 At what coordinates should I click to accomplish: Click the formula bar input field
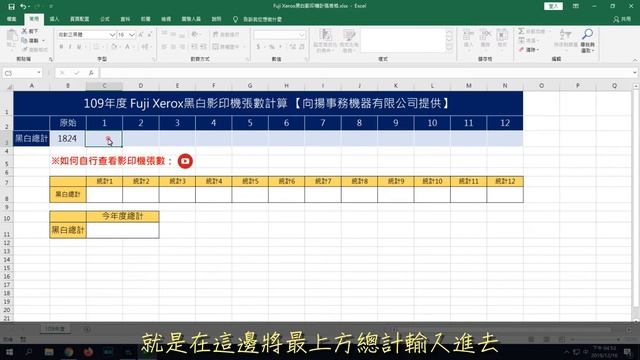click(x=365, y=73)
